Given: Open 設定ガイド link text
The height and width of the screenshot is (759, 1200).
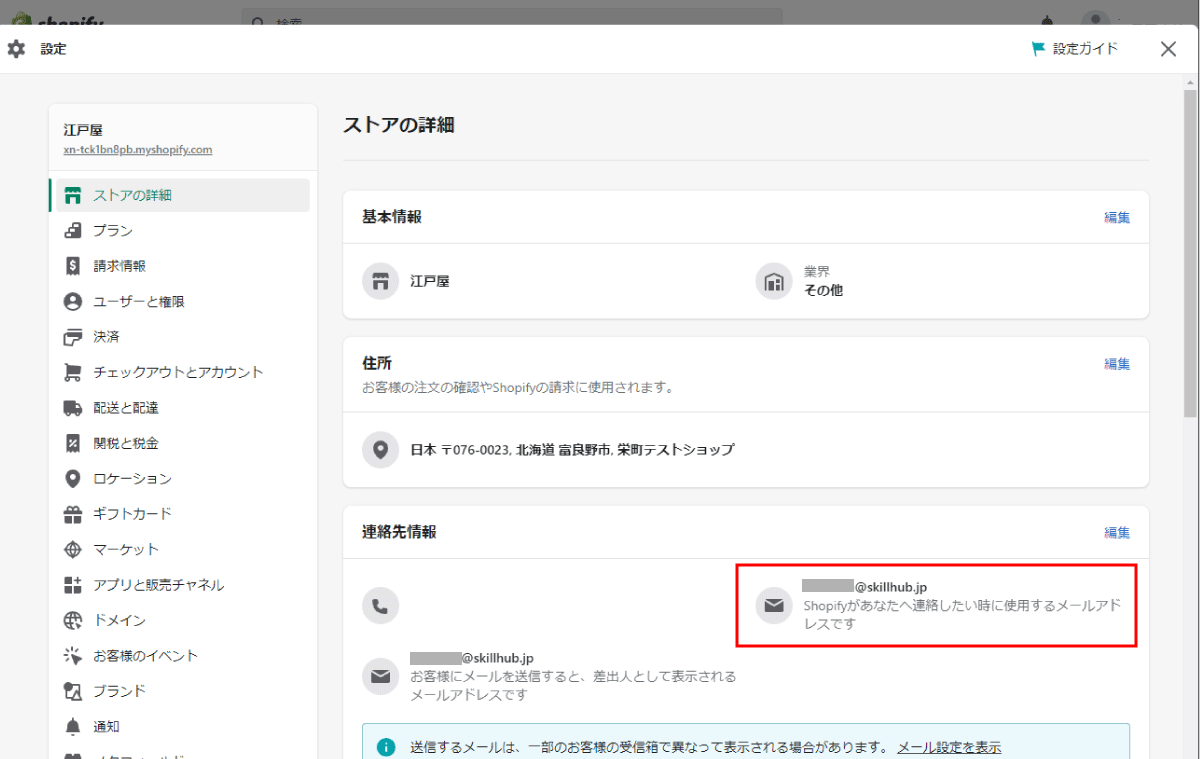Looking at the screenshot, I should click(x=1085, y=49).
